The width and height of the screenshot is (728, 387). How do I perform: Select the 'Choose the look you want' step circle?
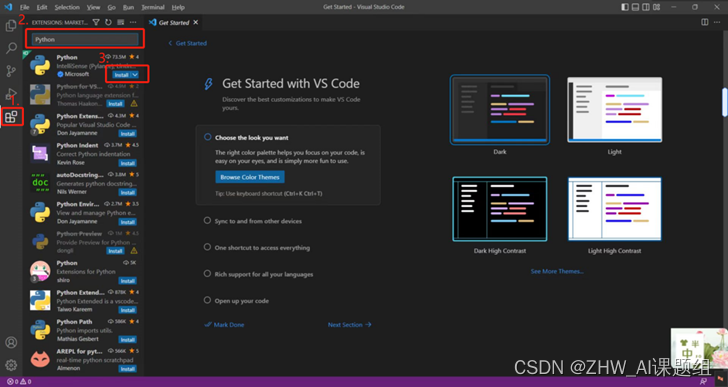coord(208,137)
